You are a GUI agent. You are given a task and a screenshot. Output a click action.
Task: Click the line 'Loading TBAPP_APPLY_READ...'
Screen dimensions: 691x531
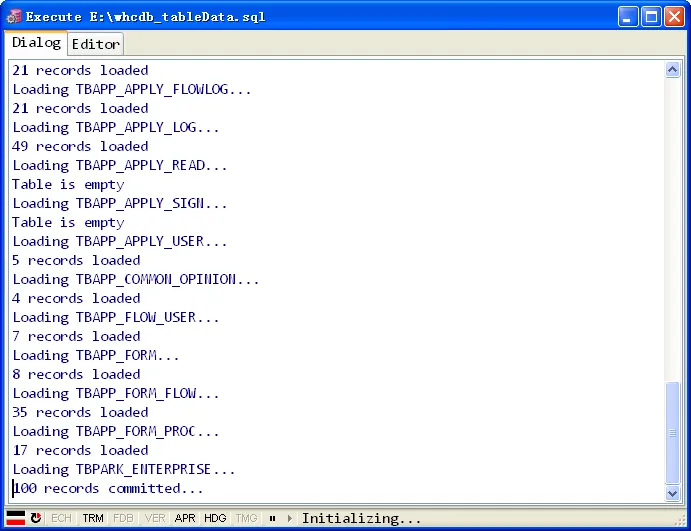pyautogui.click(x=120, y=165)
